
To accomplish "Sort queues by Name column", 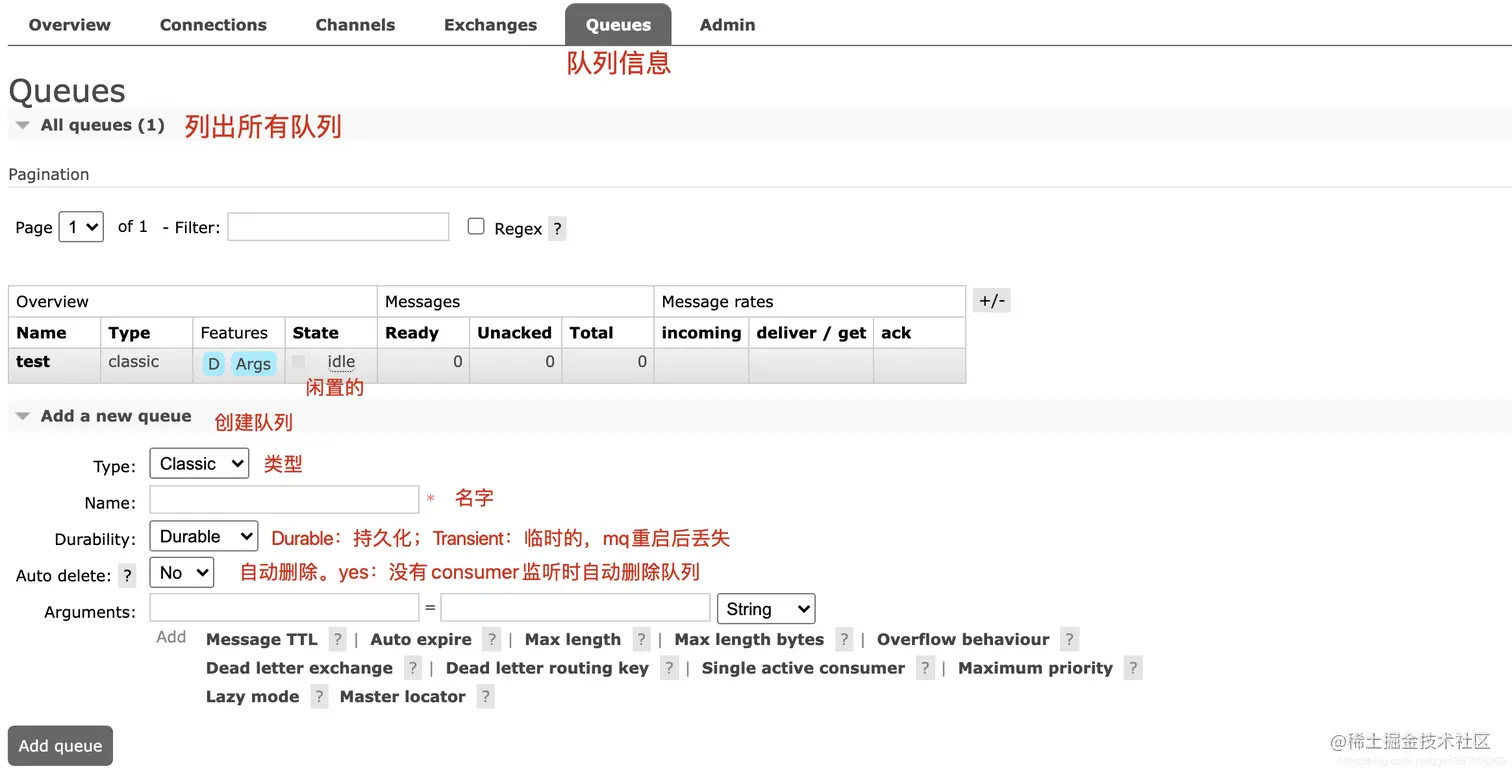I will point(41,333).
